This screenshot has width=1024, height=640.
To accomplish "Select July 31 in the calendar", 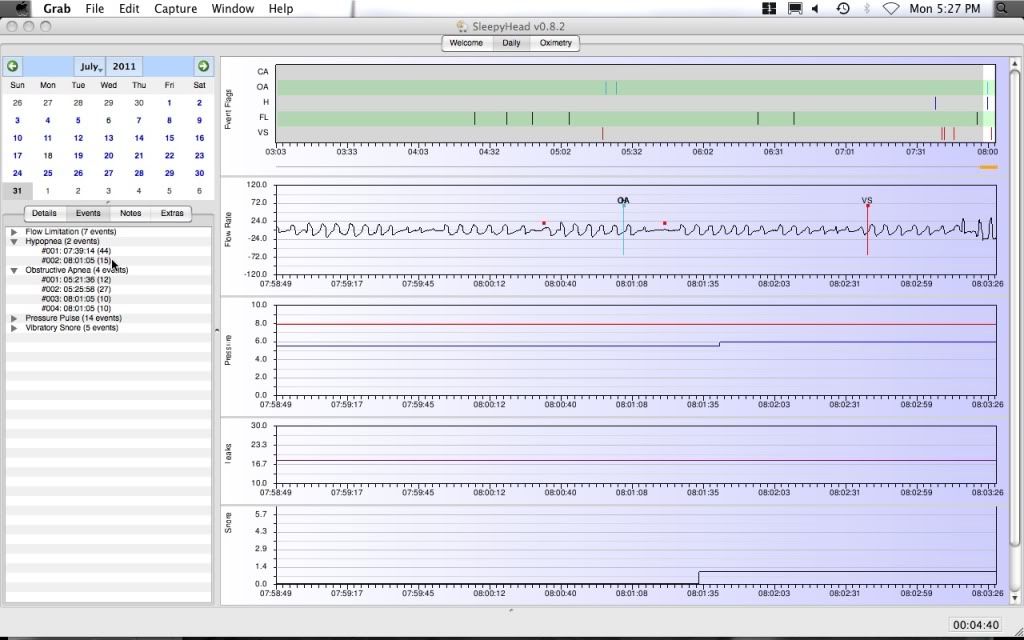I will (17, 191).
